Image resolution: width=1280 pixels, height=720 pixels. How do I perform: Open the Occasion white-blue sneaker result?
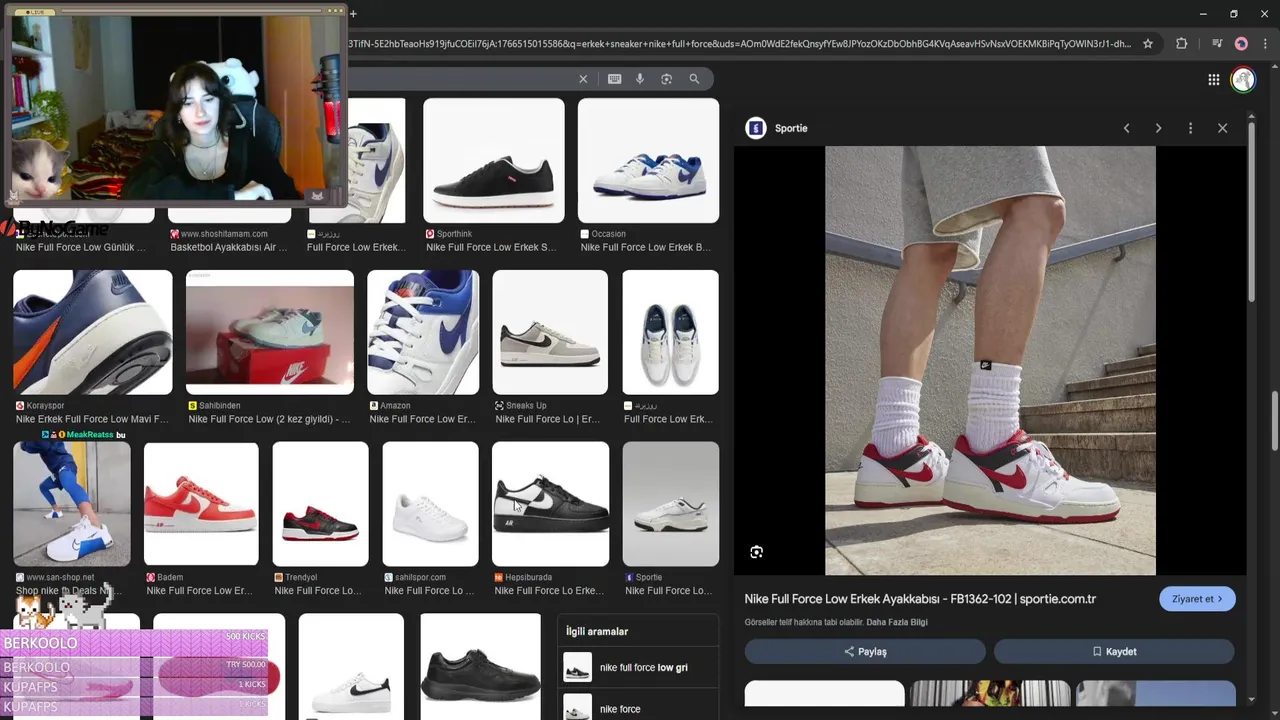[648, 160]
